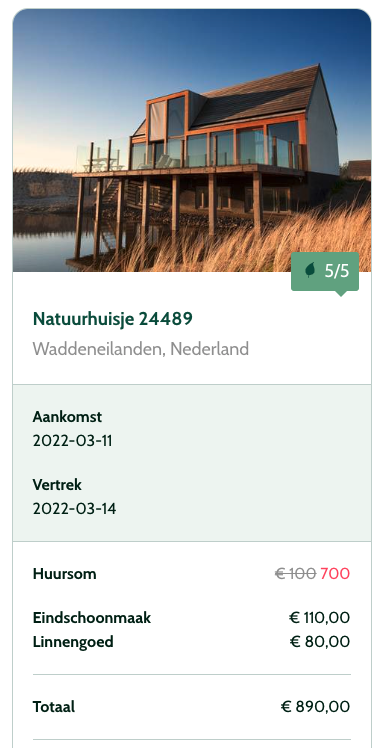
Task: Click the red discounted price 700
Action: [x=335, y=573]
